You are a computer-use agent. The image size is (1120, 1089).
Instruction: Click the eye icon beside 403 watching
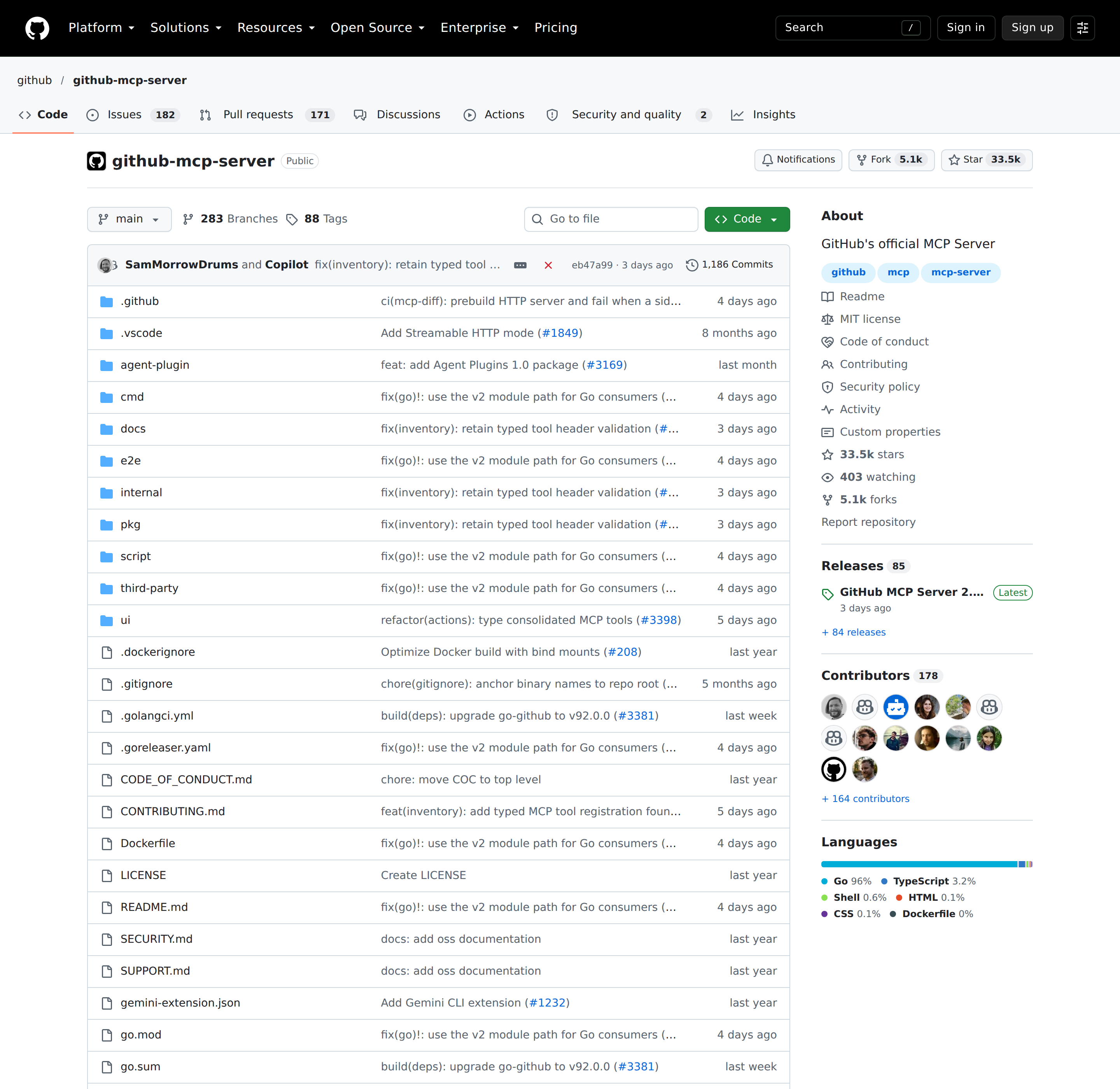click(827, 477)
